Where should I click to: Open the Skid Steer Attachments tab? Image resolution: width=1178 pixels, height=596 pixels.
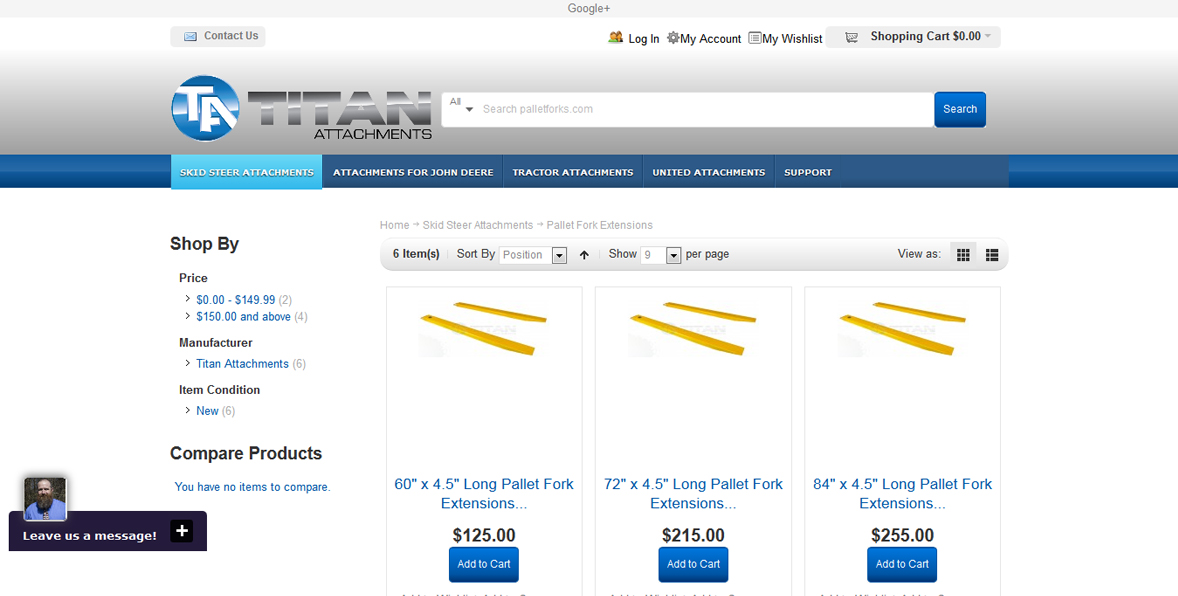(x=246, y=172)
